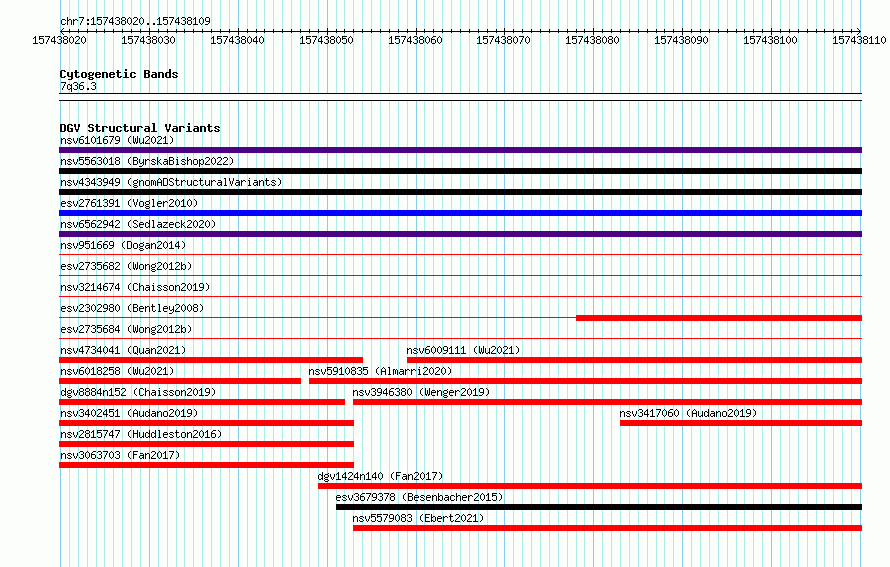Click the chr7:157438020..157438109 region label
The image size is (890, 567).
(135, 21)
